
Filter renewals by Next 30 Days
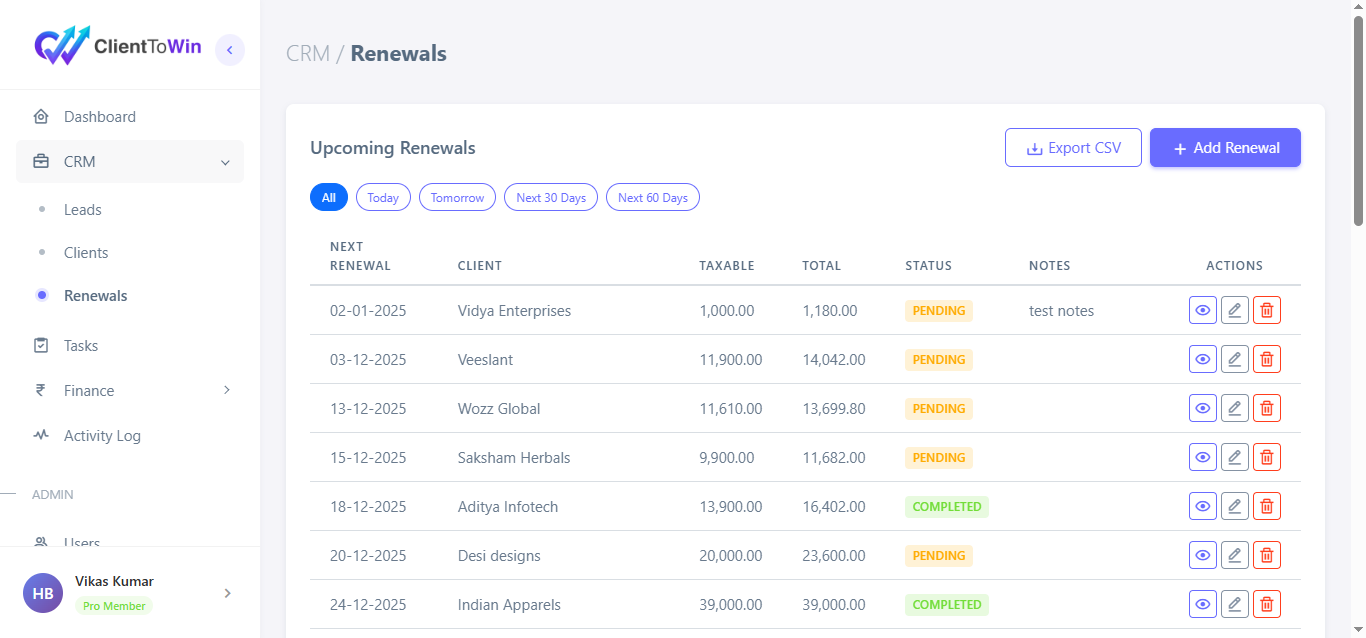(550, 197)
